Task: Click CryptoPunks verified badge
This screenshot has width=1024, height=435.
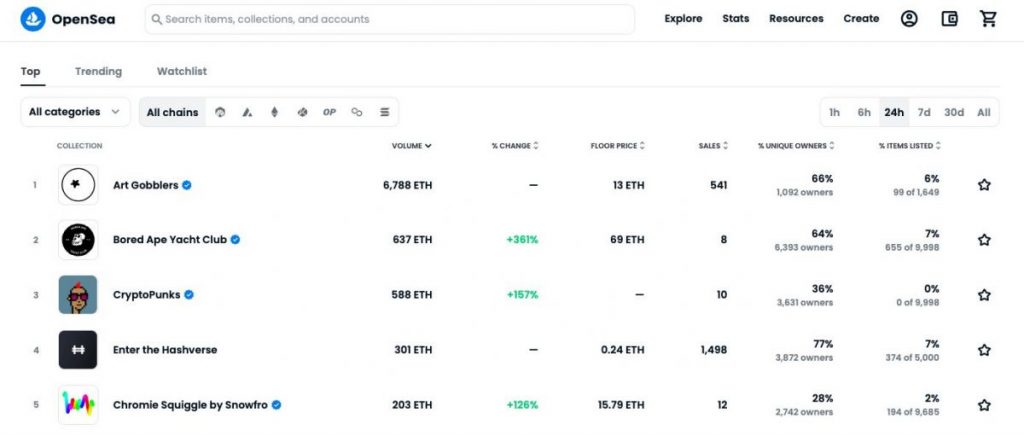Action: [189, 295]
